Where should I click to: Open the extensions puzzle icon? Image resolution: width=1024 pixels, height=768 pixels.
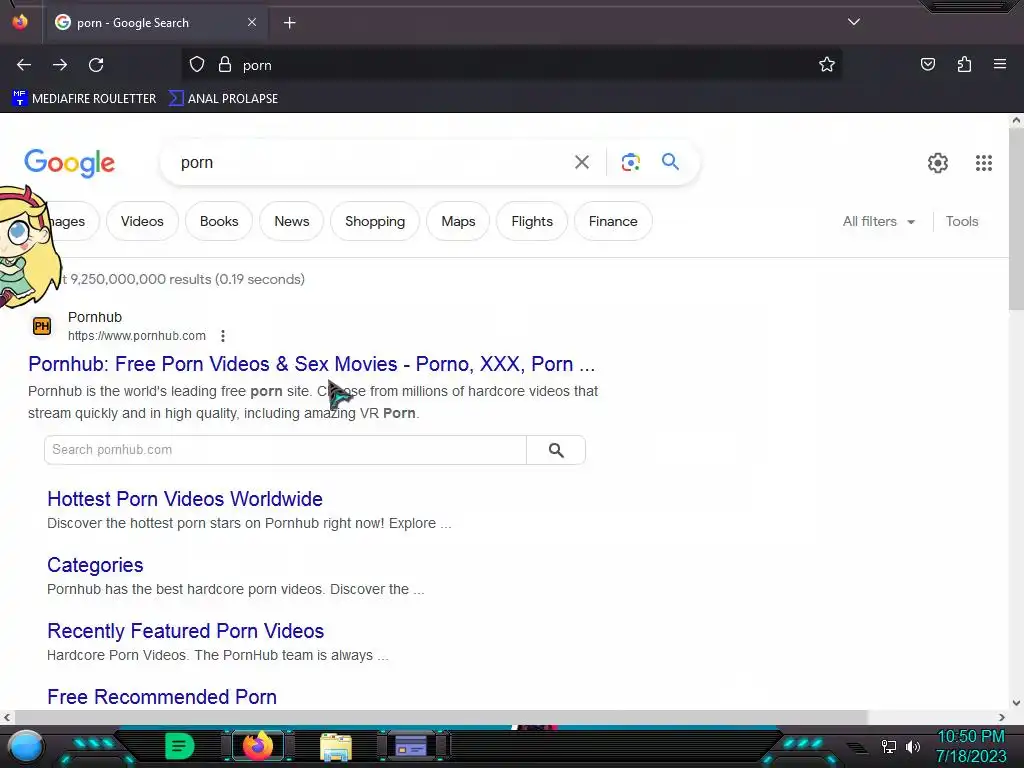[964, 64]
